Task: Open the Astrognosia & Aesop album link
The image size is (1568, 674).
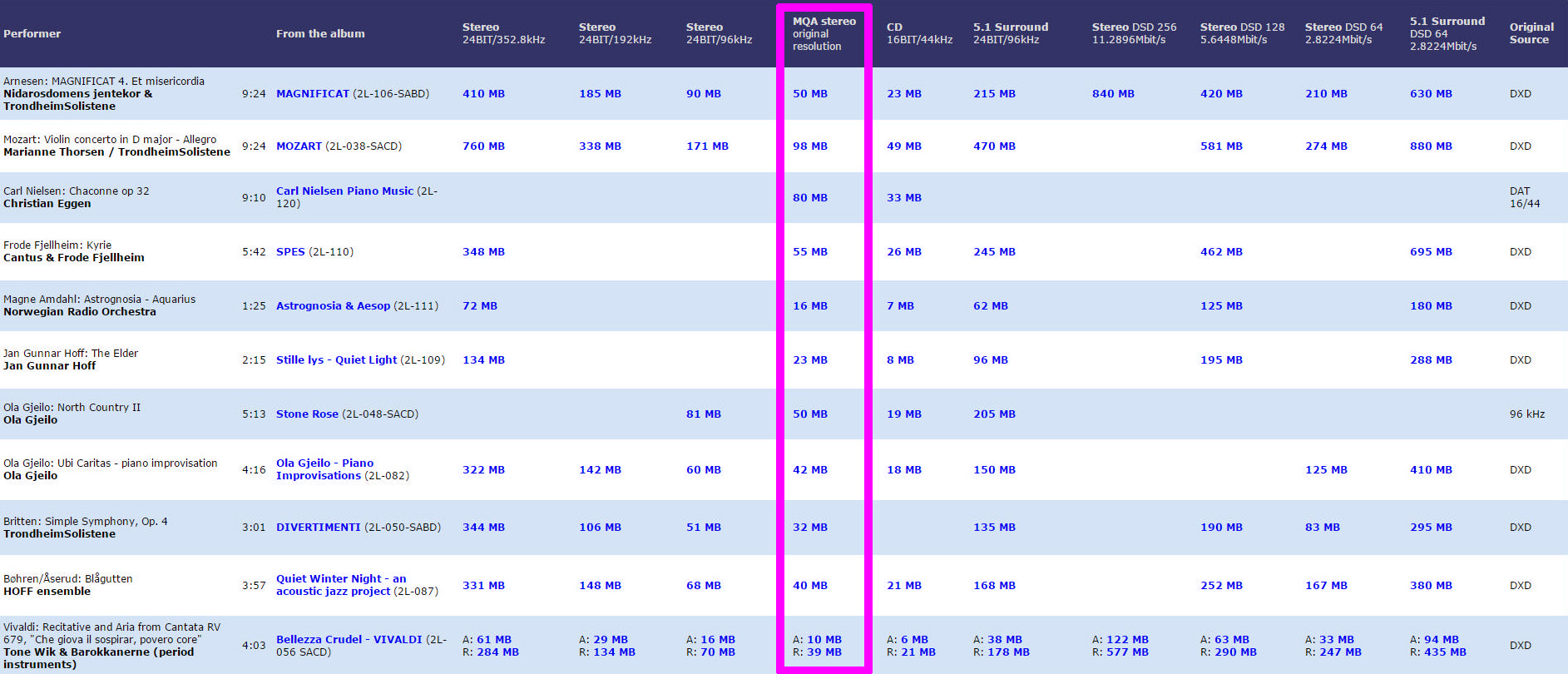Action: coord(333,306)
